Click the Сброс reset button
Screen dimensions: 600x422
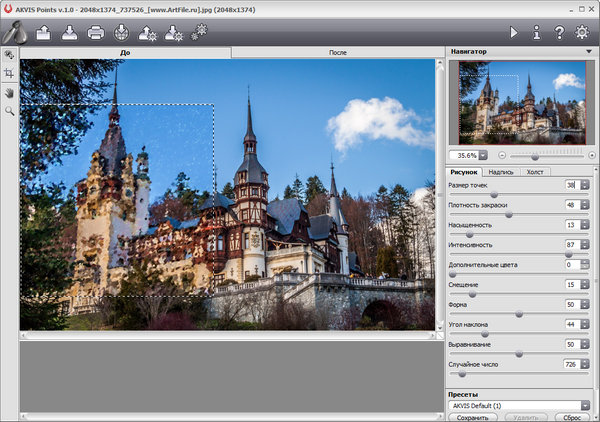point(573,417)
